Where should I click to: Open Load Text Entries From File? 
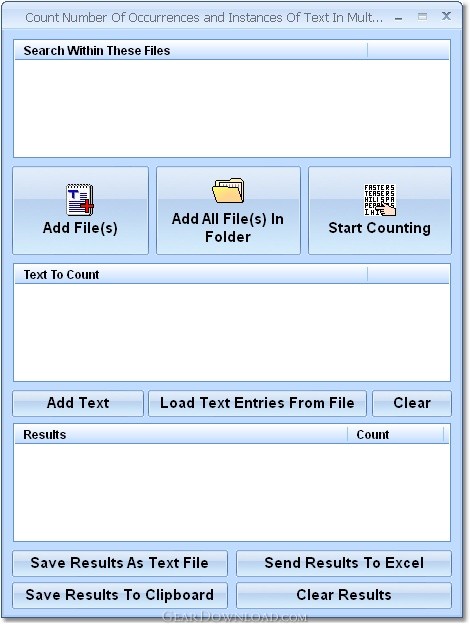257,403
